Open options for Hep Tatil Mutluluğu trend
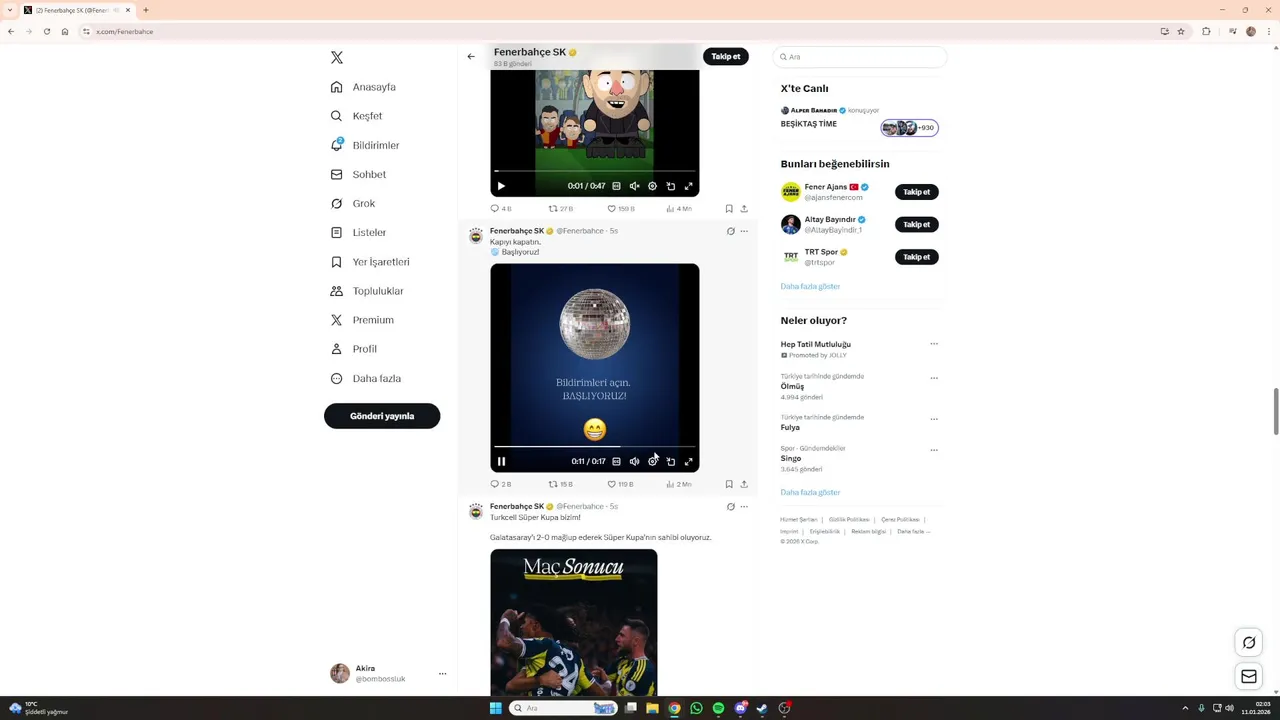The height and width of the screenshot is (720, 1280). click(x=934, y=344)
